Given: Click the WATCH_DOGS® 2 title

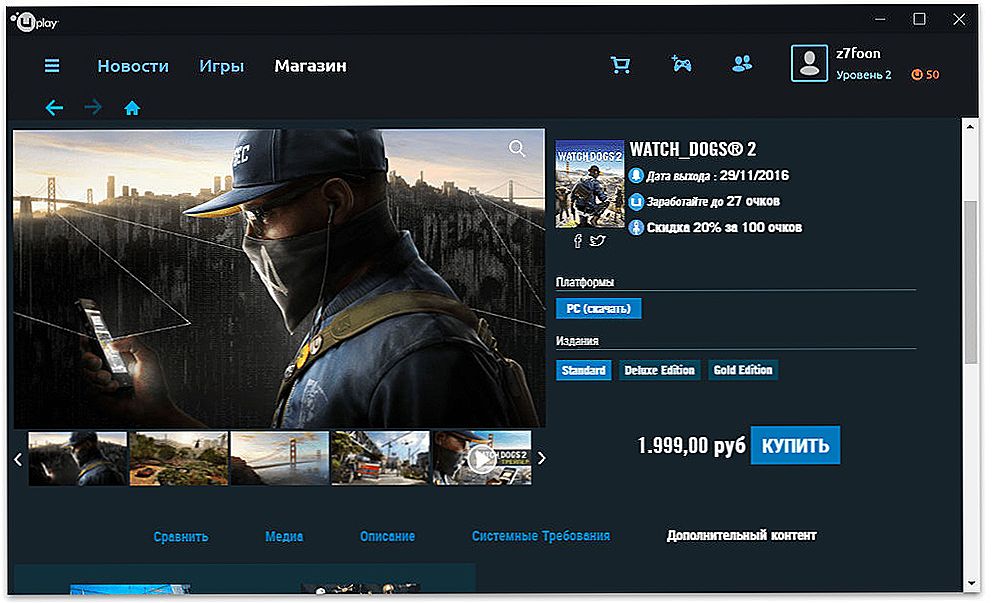Looking at the screenshot, I should 693,150.
